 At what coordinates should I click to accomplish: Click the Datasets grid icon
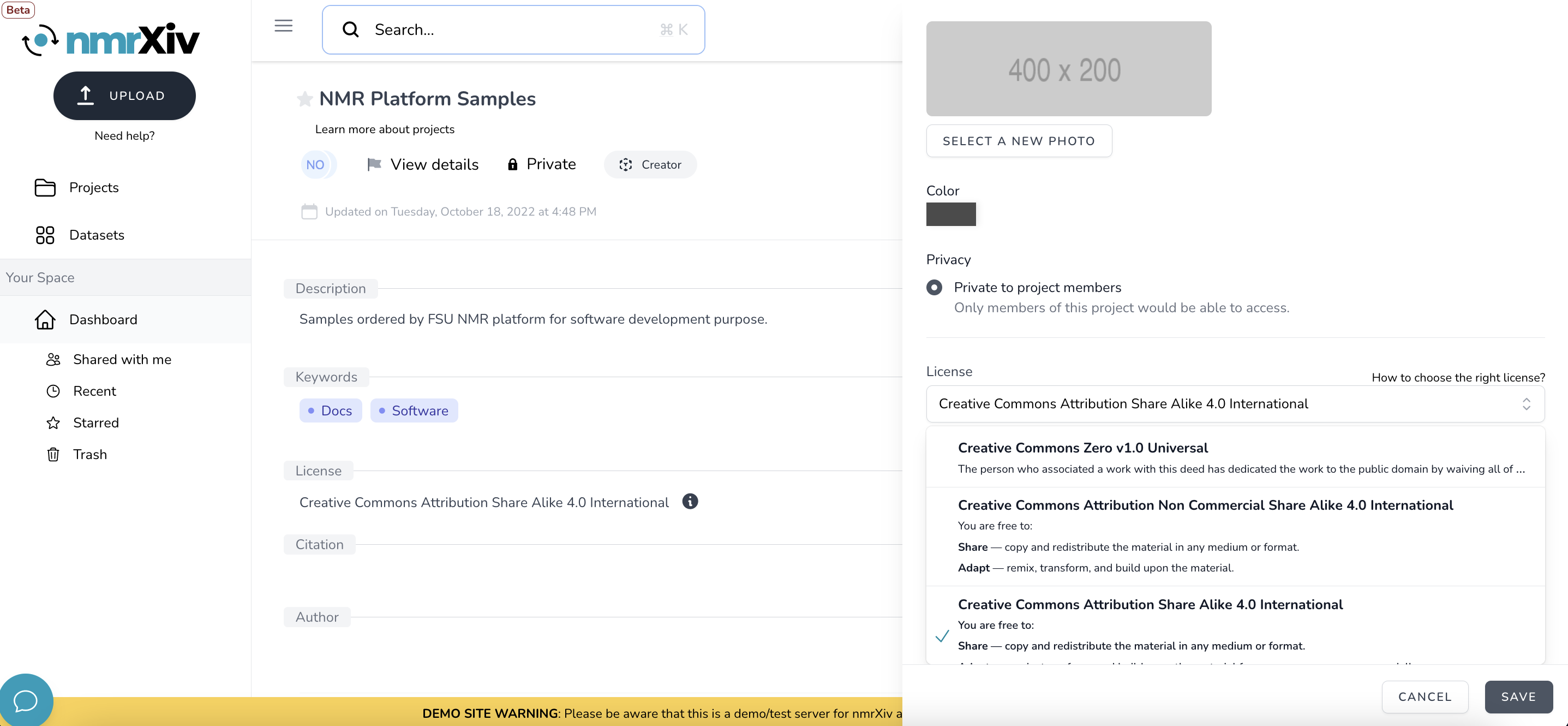[x=45, y=235]
